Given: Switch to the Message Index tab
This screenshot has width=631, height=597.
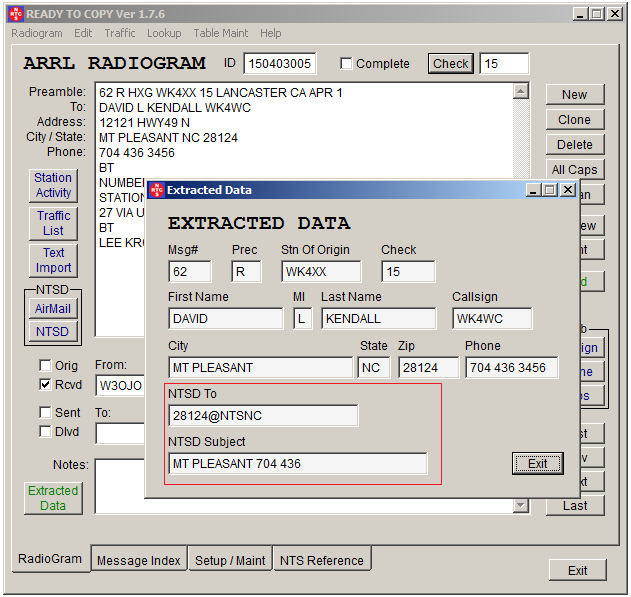Looking at the screenshot, I should coord(138,560).
